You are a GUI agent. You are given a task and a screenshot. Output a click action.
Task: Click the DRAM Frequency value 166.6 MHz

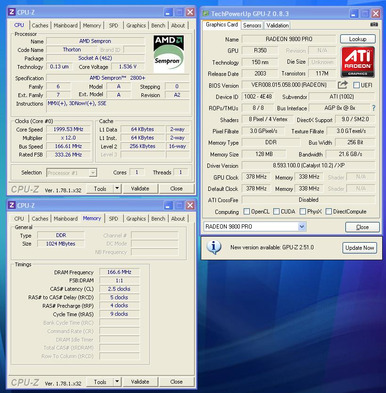coord(119,272)
